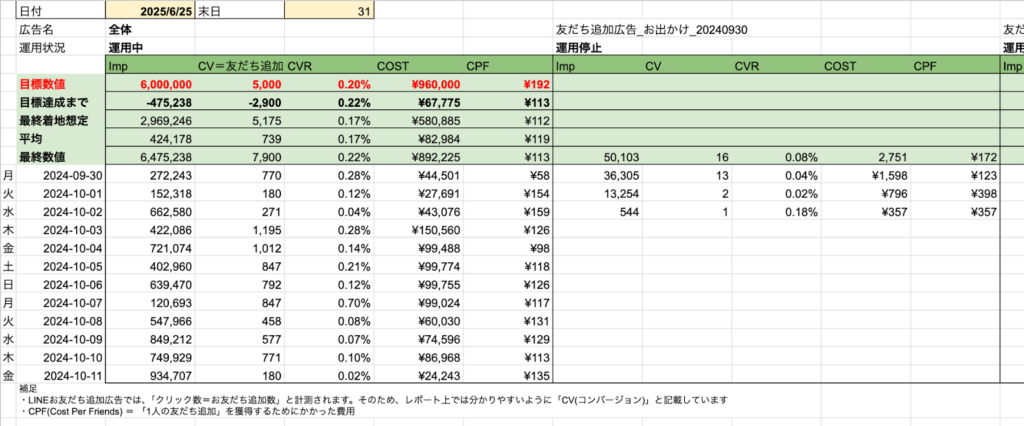This screenshot has width=1024, height=426.
Task: Click the 広告名 label cell
Action: pyautogui.click(x=61, y=29)
